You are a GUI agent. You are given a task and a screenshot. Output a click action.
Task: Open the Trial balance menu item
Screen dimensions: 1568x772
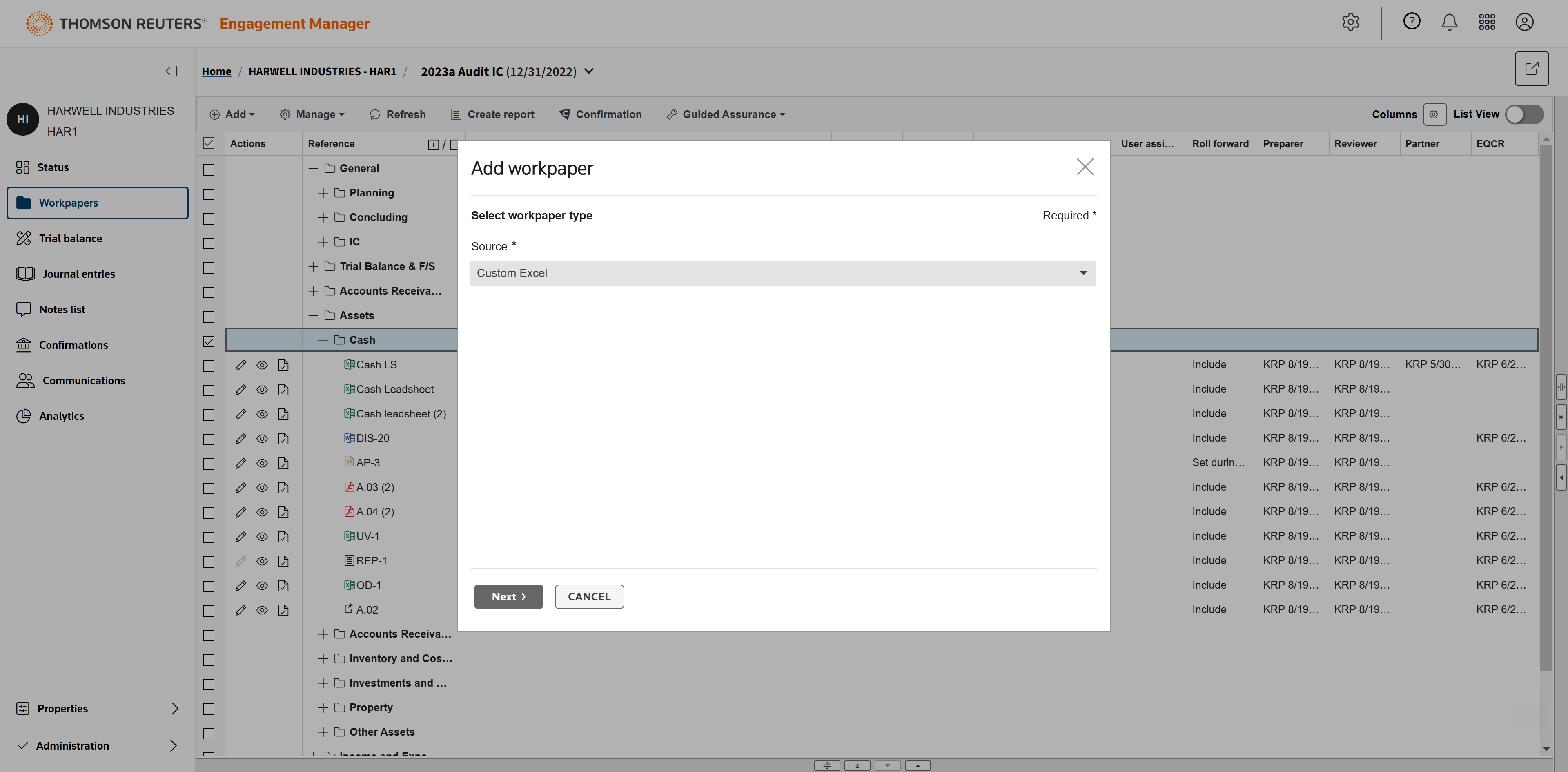pos(70,239)
